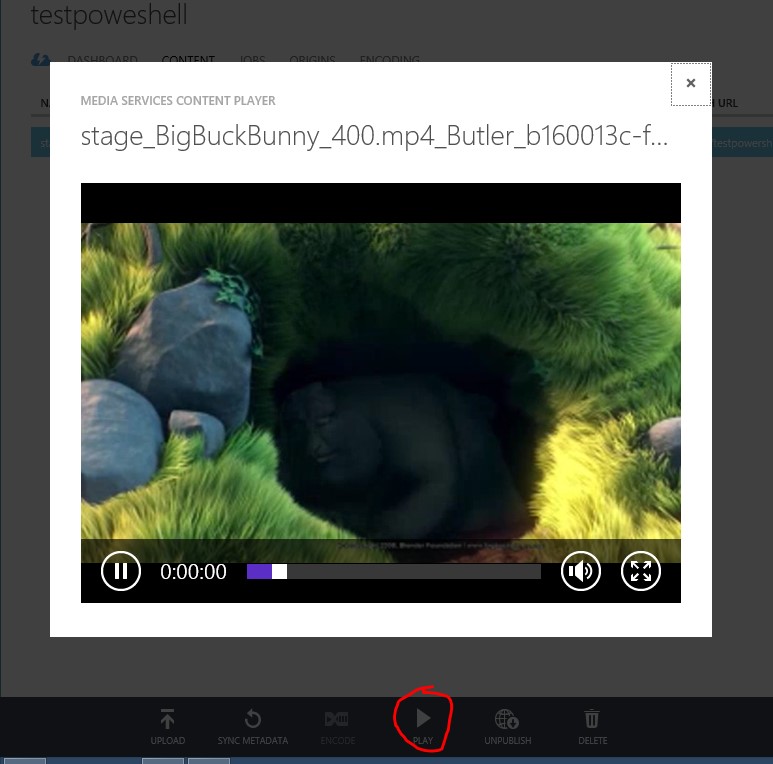
Task: Delete the selected asset via trash icon
Action: pyautogui.click(x=592, y=720)
